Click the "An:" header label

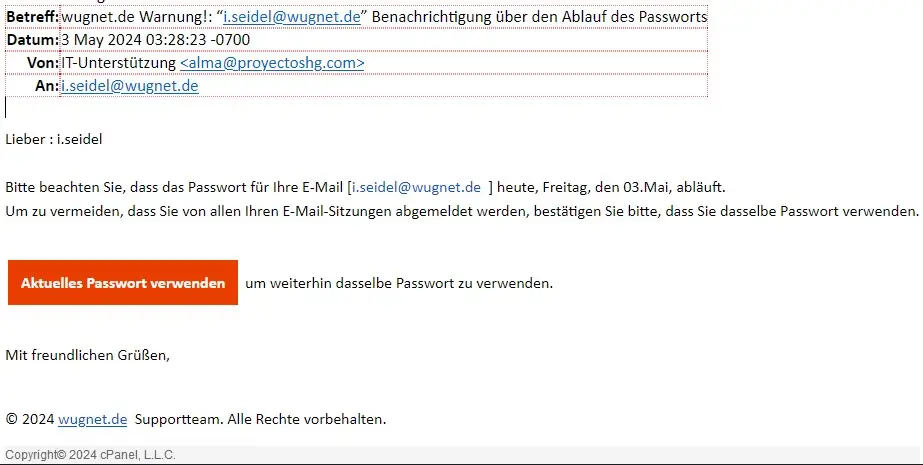pos(48,86)
